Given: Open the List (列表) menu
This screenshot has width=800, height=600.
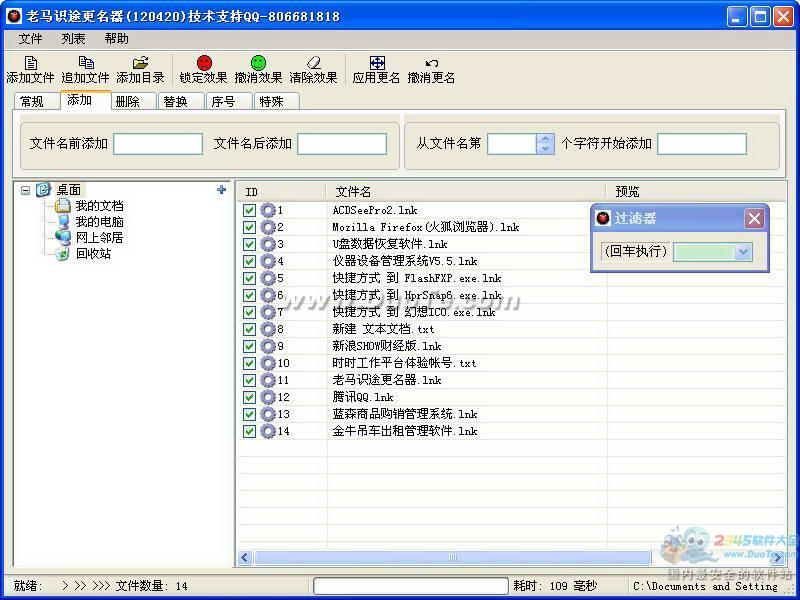Looking at the screenshot, I should point(73,39).
